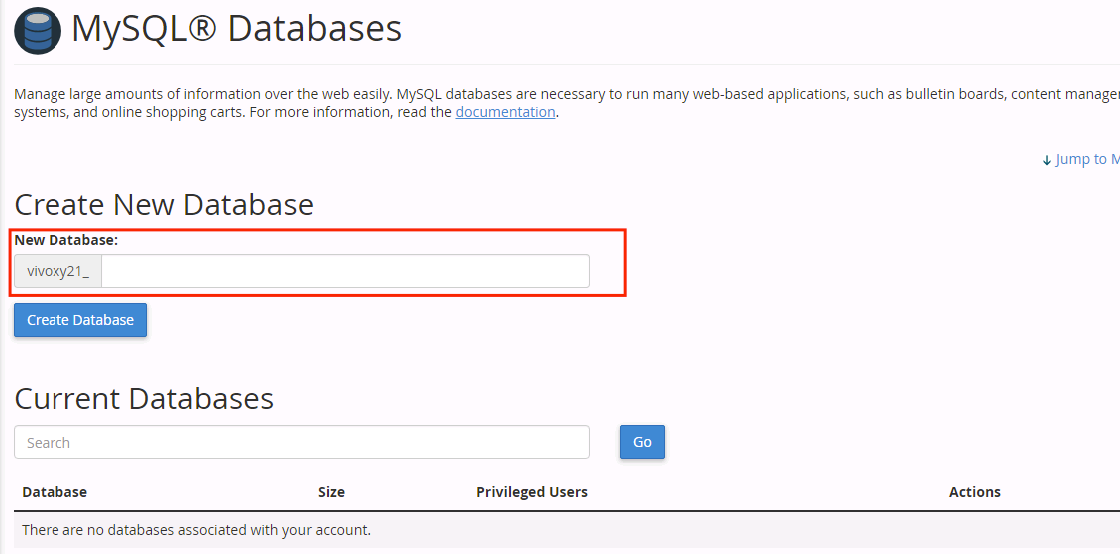Click the Go search button
Screen dimensions: 1120x554
642,442
